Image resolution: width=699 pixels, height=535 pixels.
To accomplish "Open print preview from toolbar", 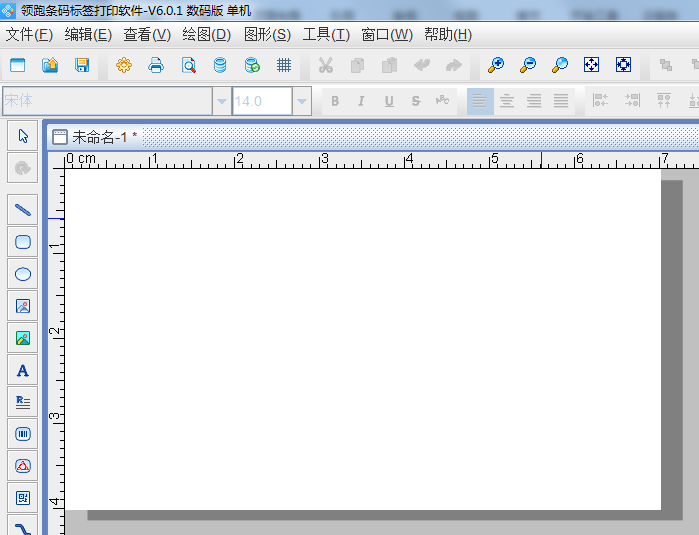I will coord(188,65).
